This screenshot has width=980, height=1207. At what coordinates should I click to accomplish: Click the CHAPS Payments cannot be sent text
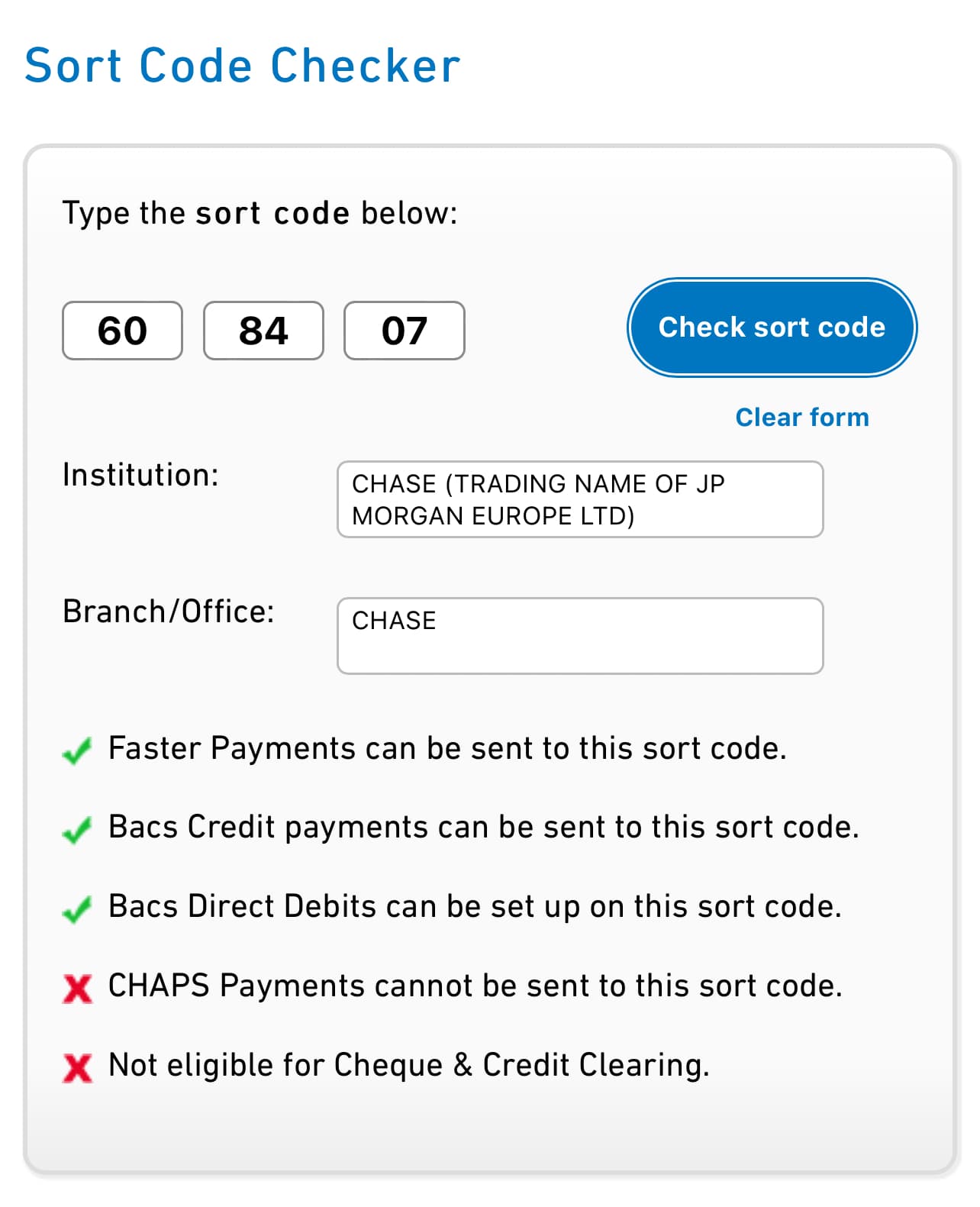[x=475, y=986]
